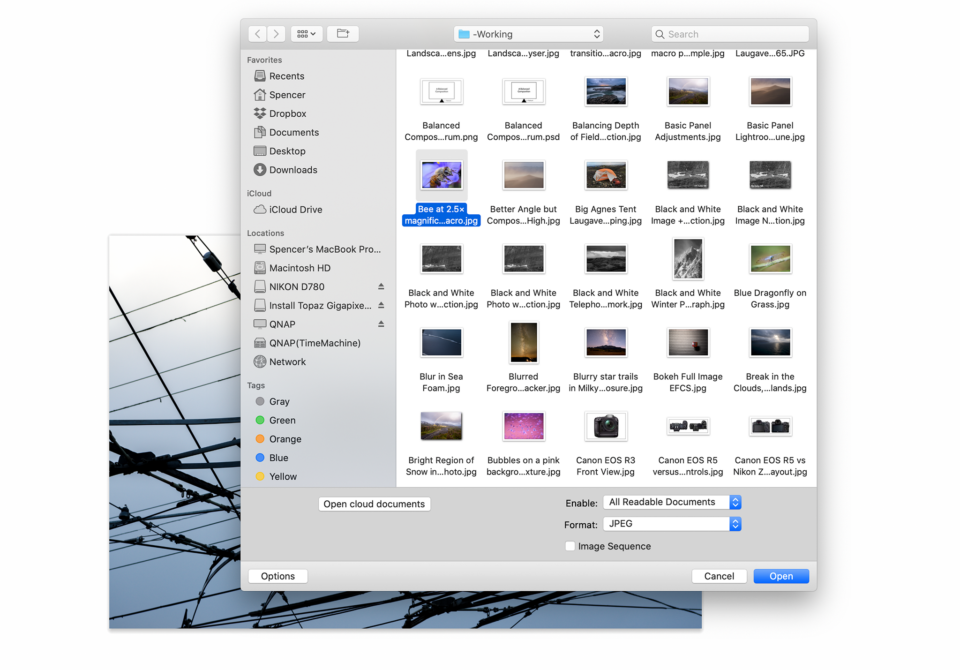Select Blue Dragonfly on Grass thumbnail
Screen dimensions: 960x670
(770, 259)
